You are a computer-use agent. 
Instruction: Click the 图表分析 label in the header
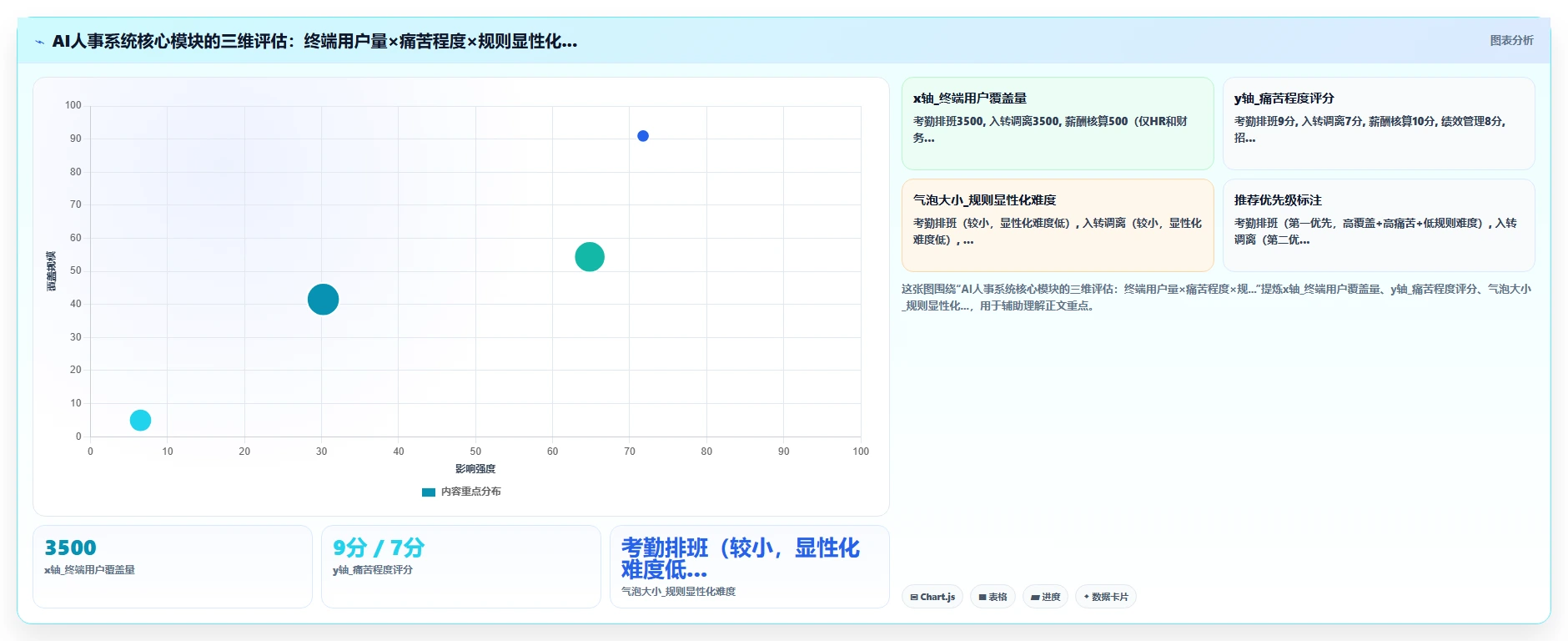tap(1511, 40)
